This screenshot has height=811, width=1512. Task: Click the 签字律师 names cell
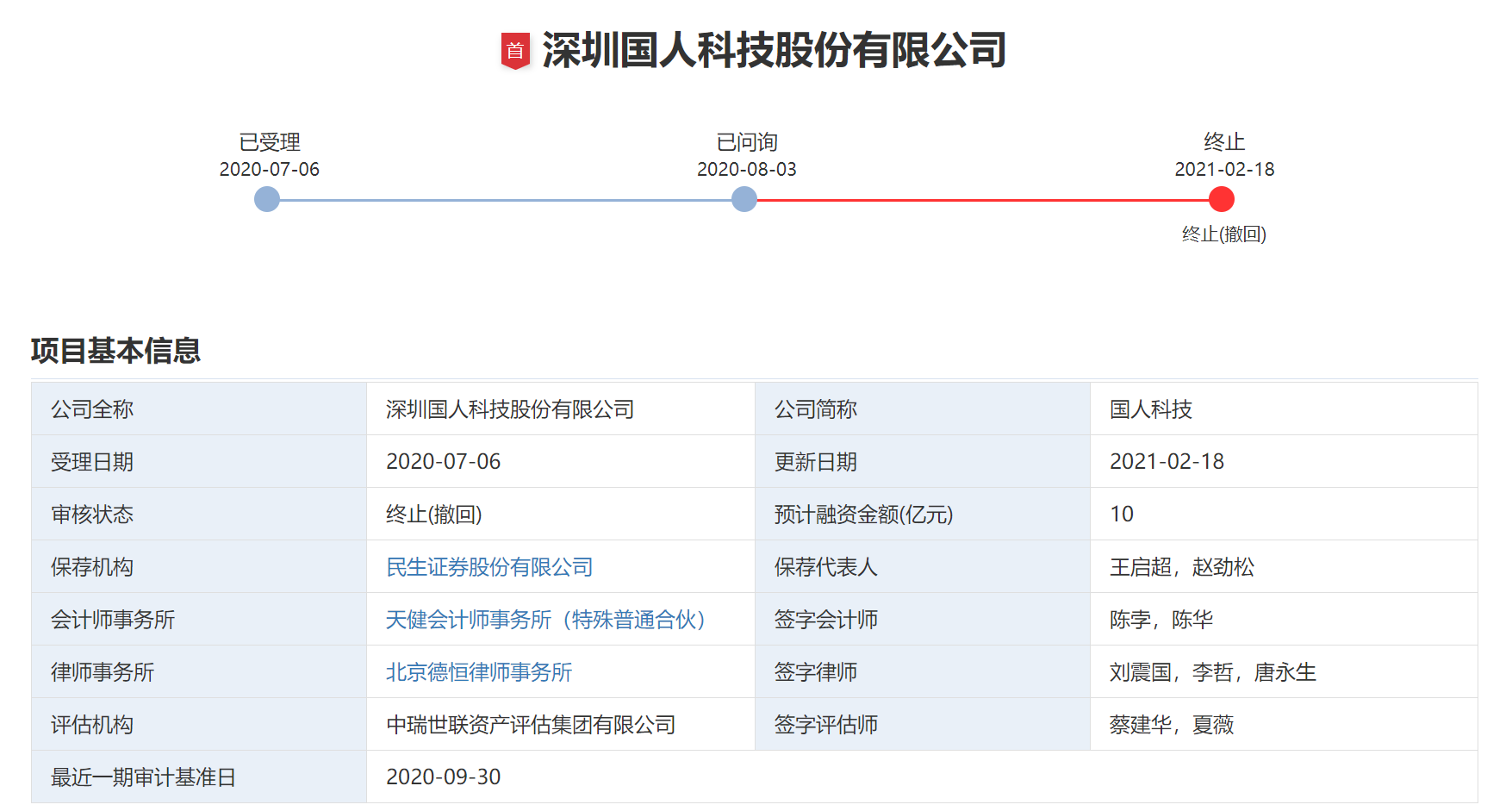click(x=1212, y=672)
